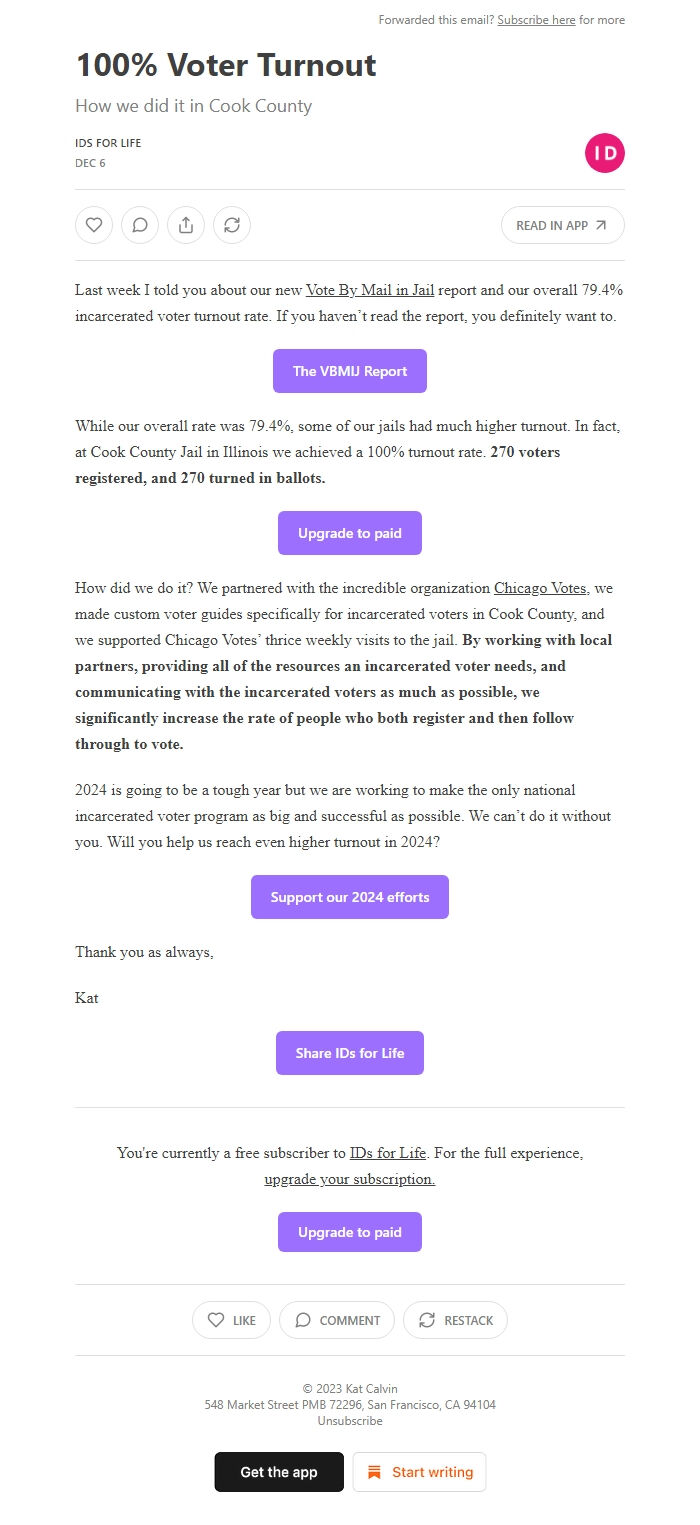Open comments via the speech bubble icon

(139, 225)
